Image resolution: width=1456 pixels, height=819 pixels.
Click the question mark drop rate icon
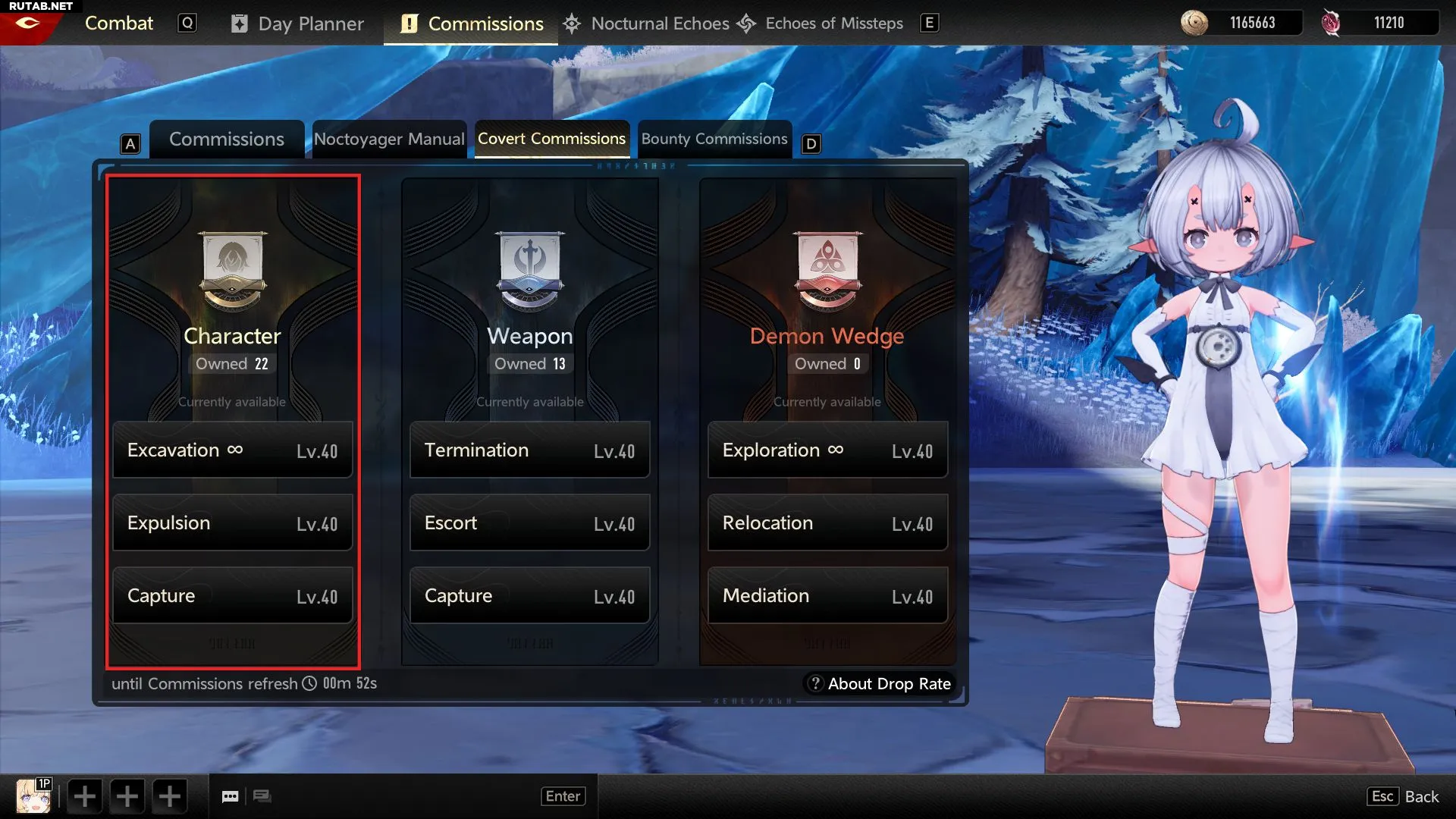point(815,683)
